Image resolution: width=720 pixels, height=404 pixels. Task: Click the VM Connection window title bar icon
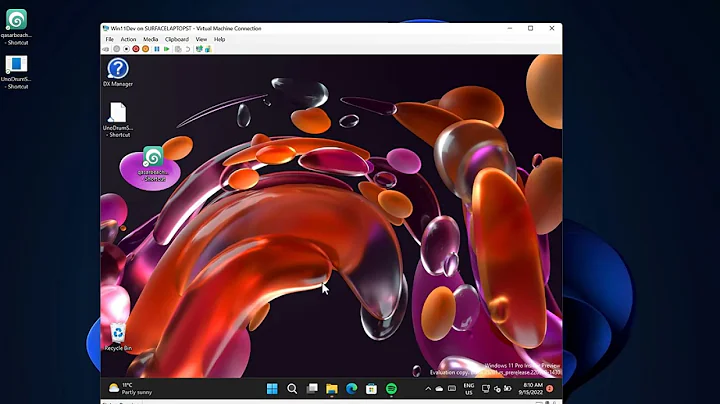pos(106,28)
